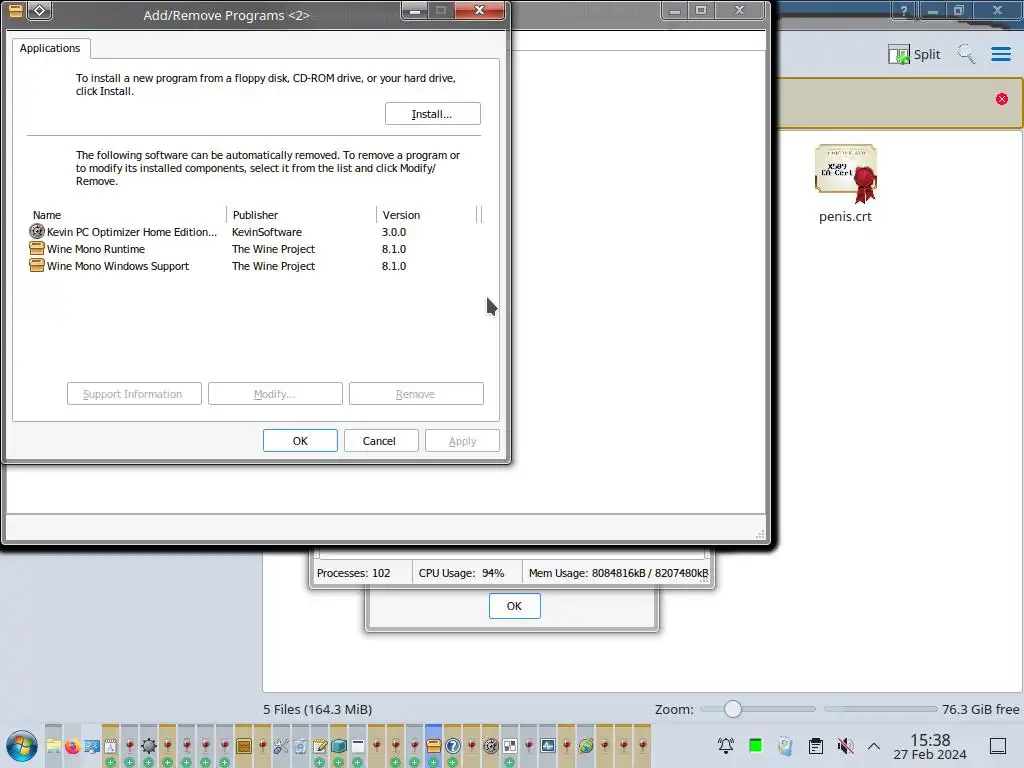1024x768 pixels.
Task: Open the Internet Explorer globe taskbar icon
Action: click(586, 746)
